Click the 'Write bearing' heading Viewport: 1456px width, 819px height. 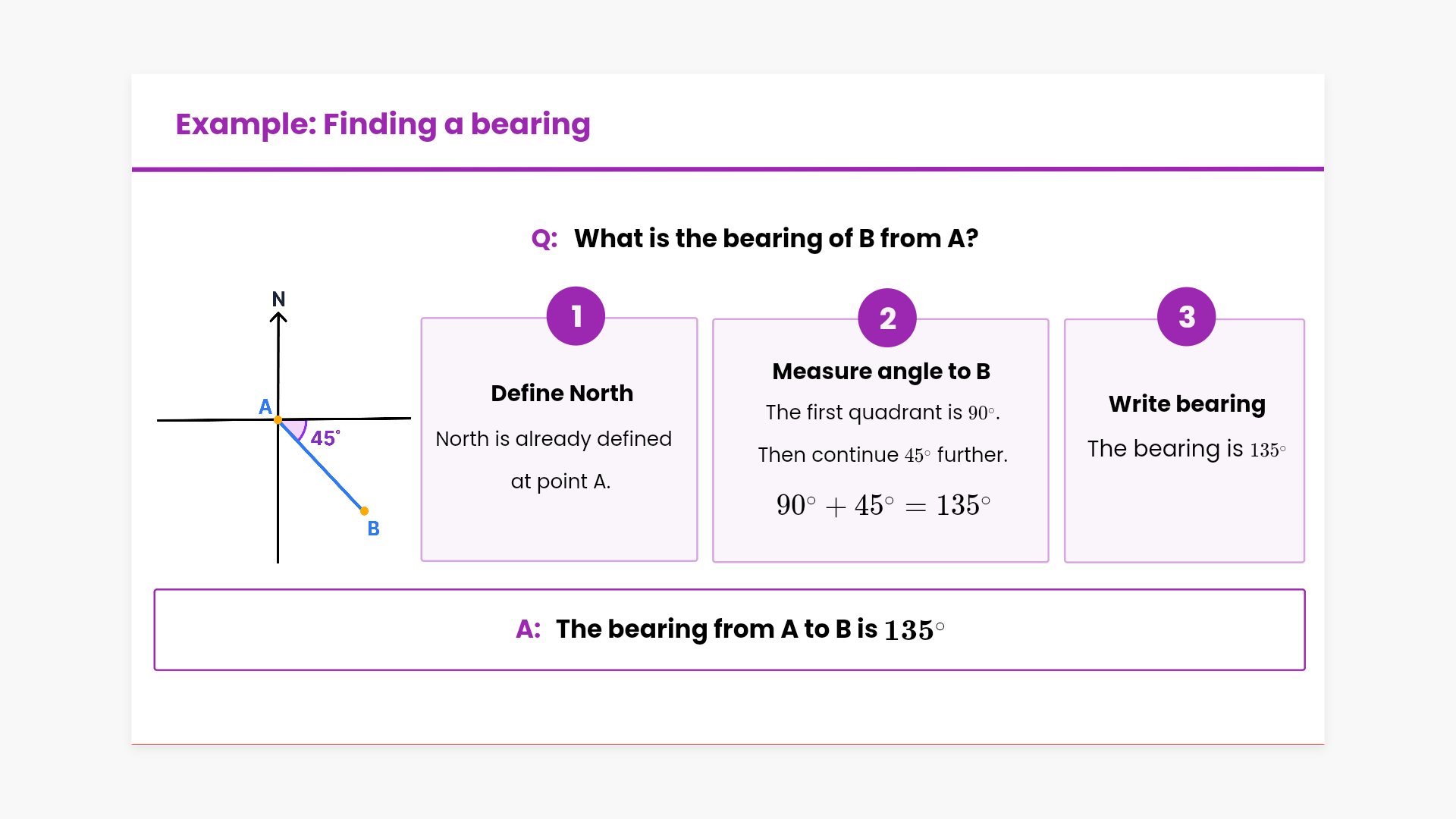point(1187,404)
